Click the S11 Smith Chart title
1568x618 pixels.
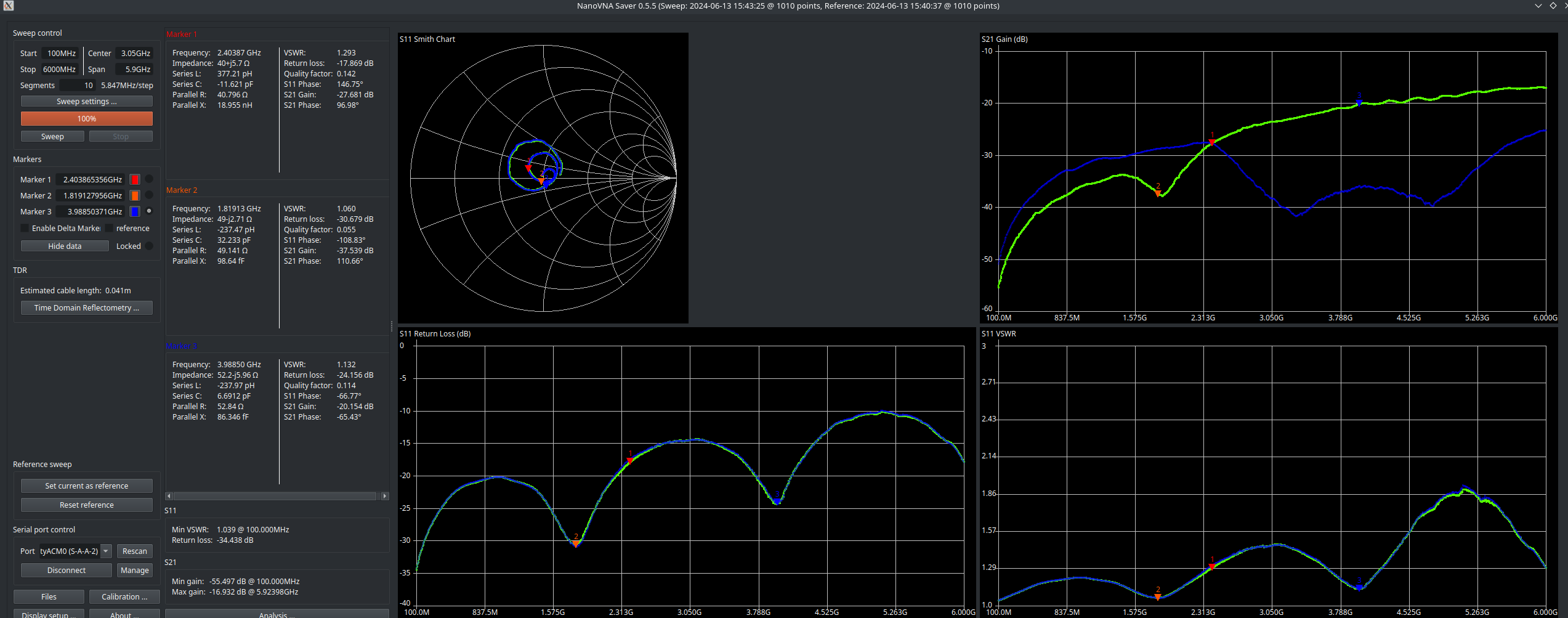(x=427, y=39)
